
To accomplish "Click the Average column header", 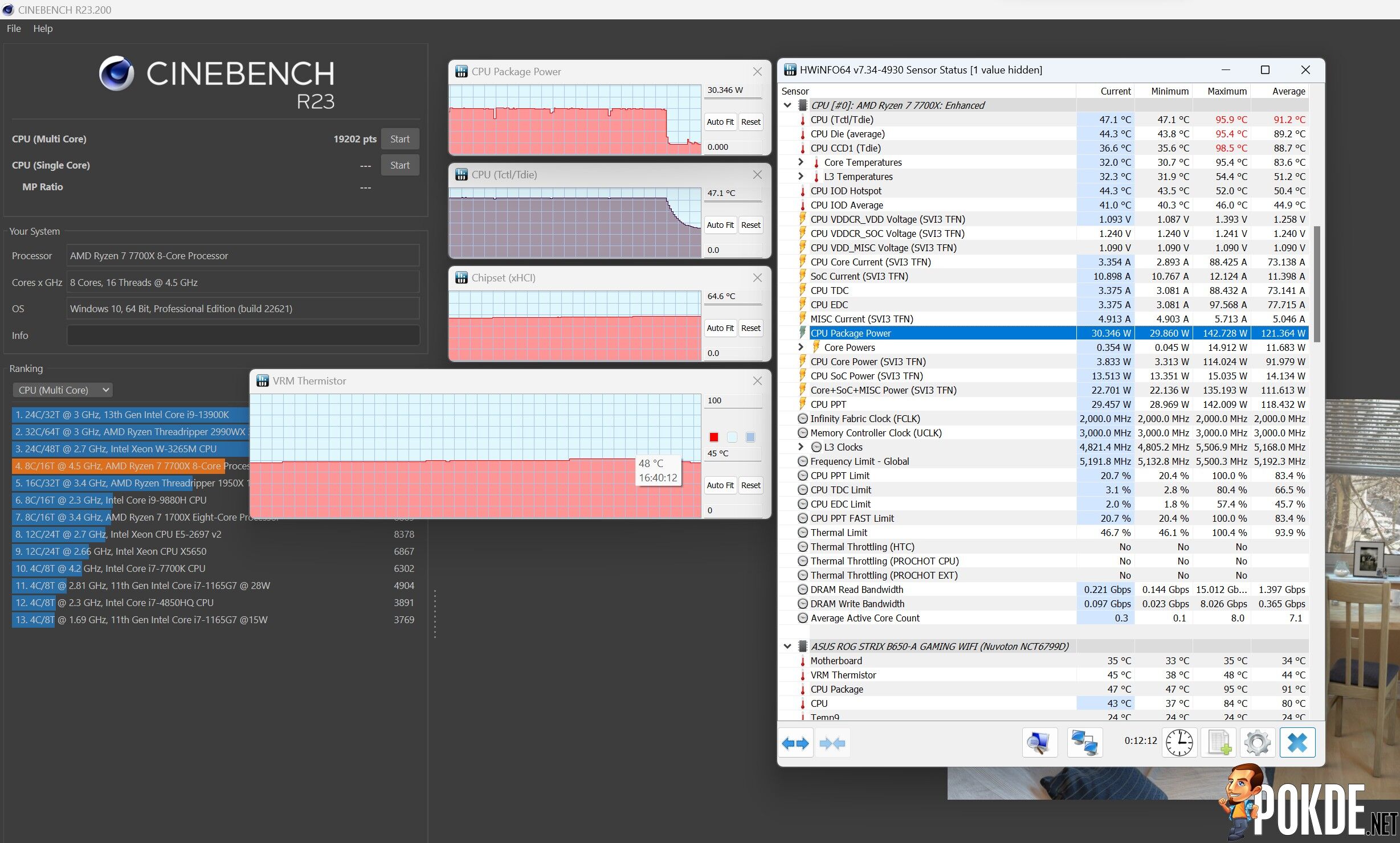I will pos(1280,91).
